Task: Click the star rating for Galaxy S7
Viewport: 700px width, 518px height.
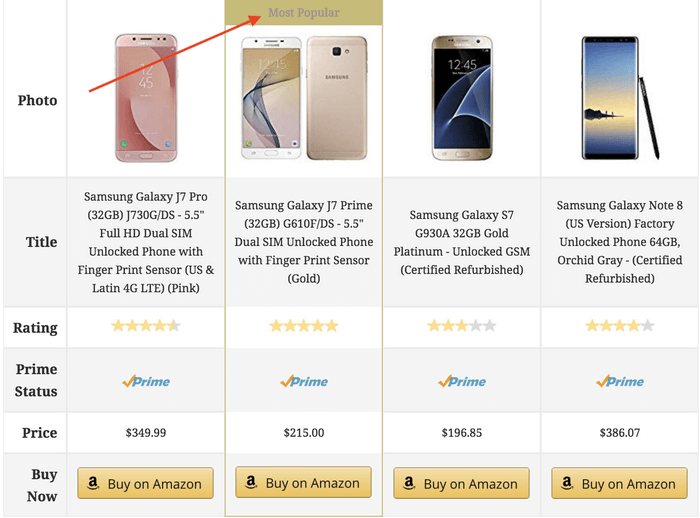Action: coord(462,326)
